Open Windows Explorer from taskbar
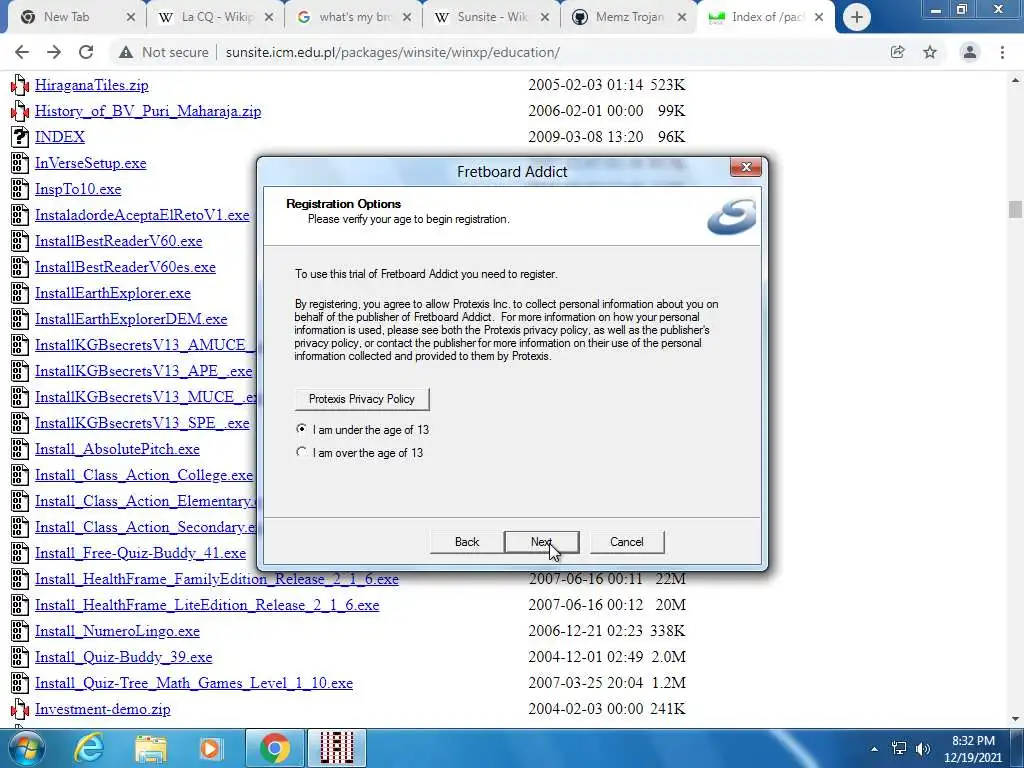1024x768 pixels. [151, 748]
